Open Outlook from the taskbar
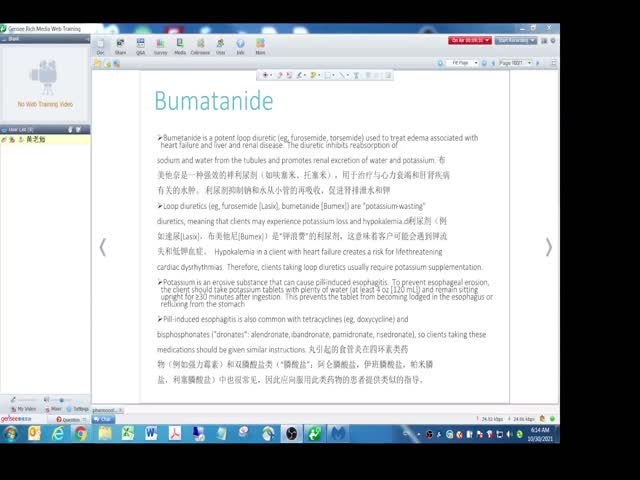 34,433
